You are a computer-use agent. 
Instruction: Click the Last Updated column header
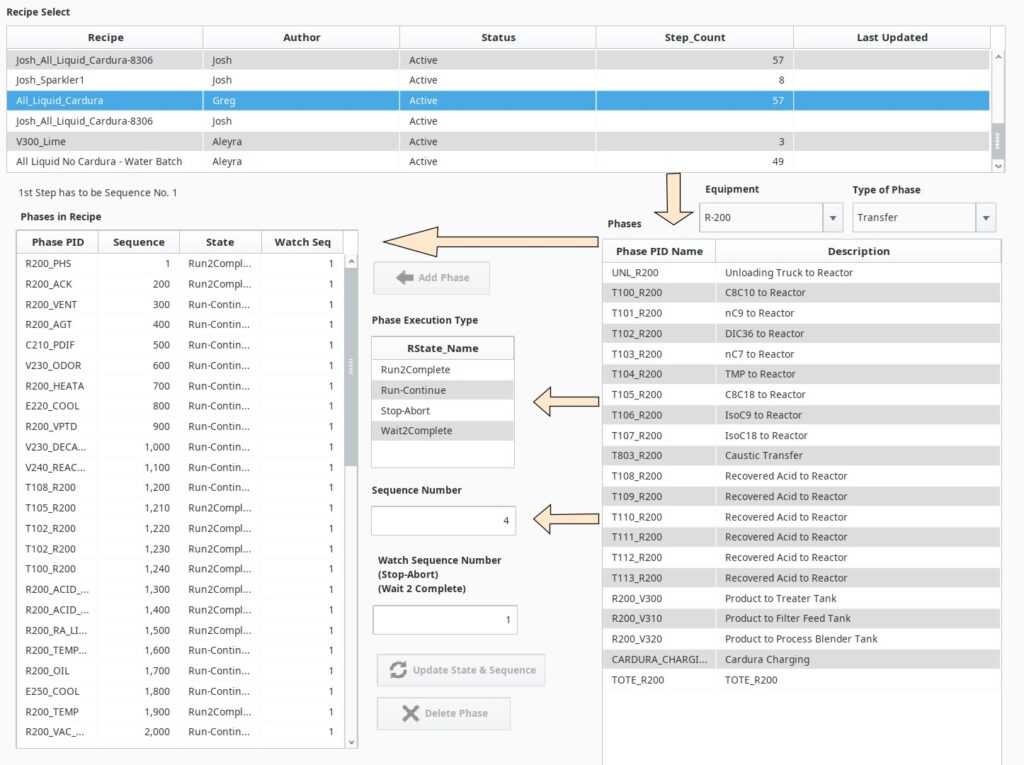pyautogui.click(x=891, y=38)
